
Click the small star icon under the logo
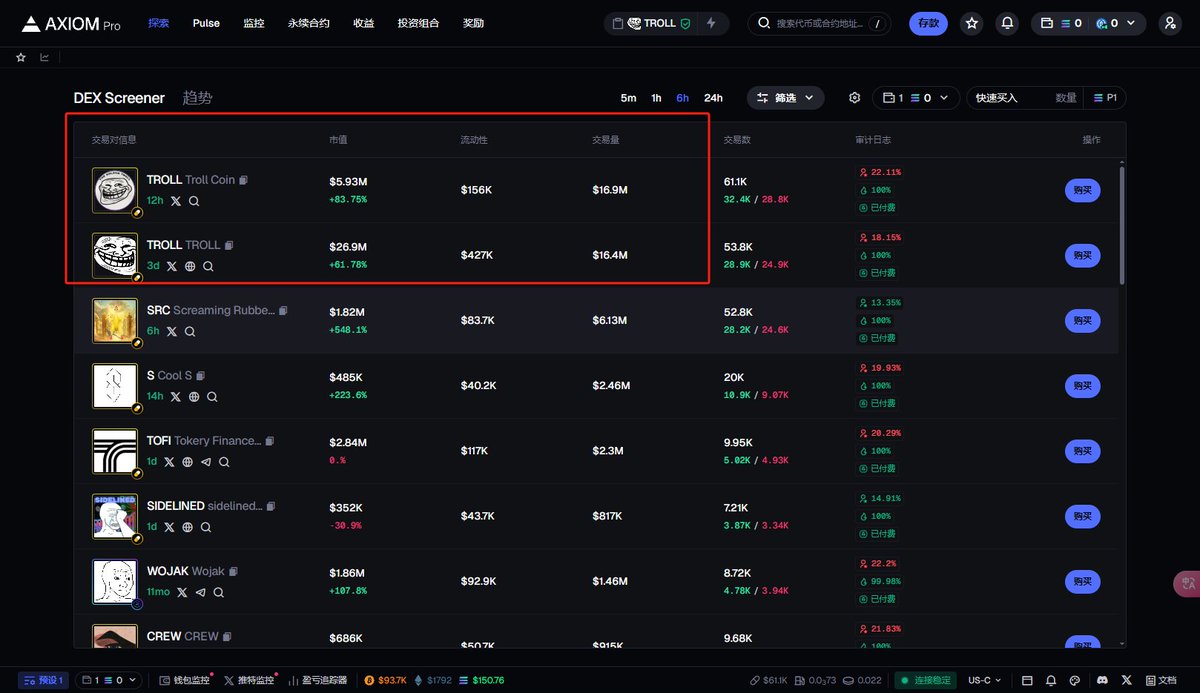tap(21, 57)
